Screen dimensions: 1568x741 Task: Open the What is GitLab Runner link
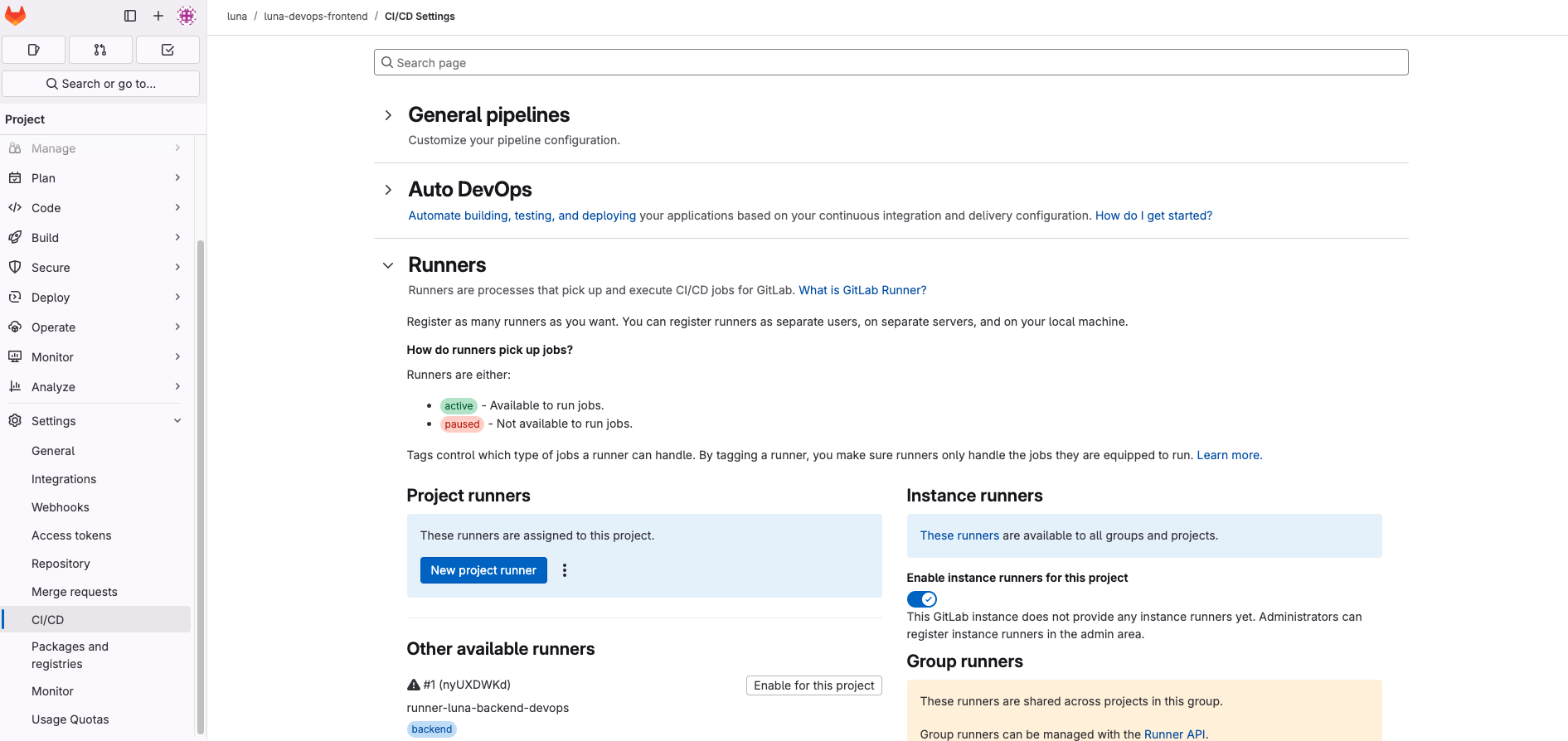click(862, 290)
